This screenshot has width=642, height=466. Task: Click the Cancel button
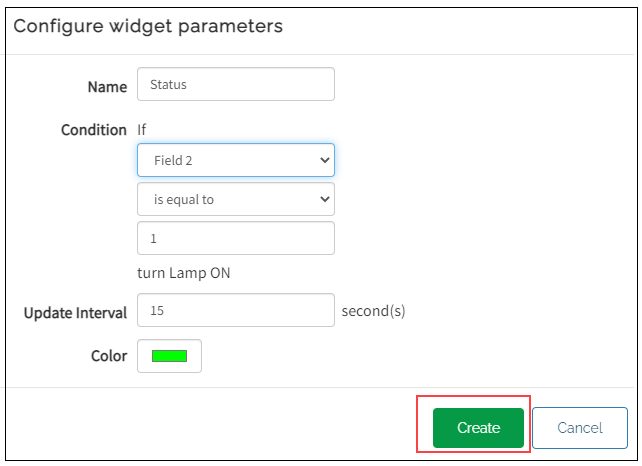(x=579, y=428)
